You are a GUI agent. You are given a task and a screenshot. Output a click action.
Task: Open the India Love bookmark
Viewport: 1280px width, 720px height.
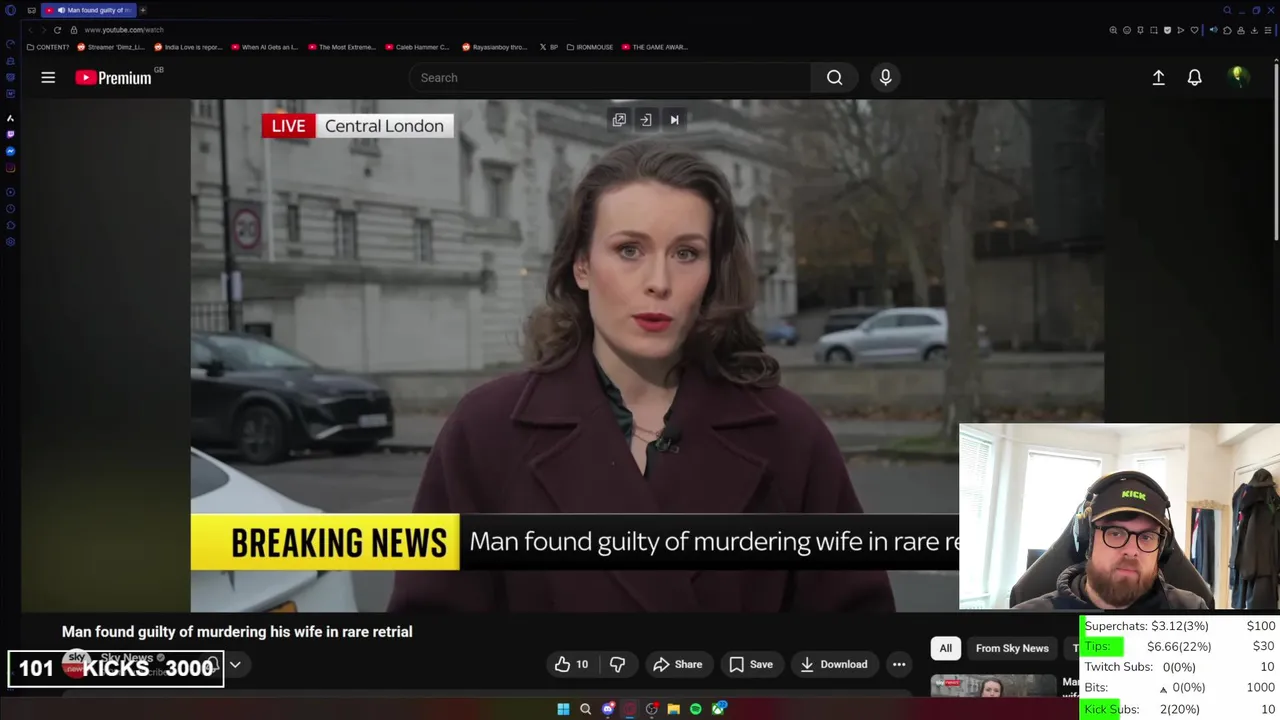click(x=189, y=47)
